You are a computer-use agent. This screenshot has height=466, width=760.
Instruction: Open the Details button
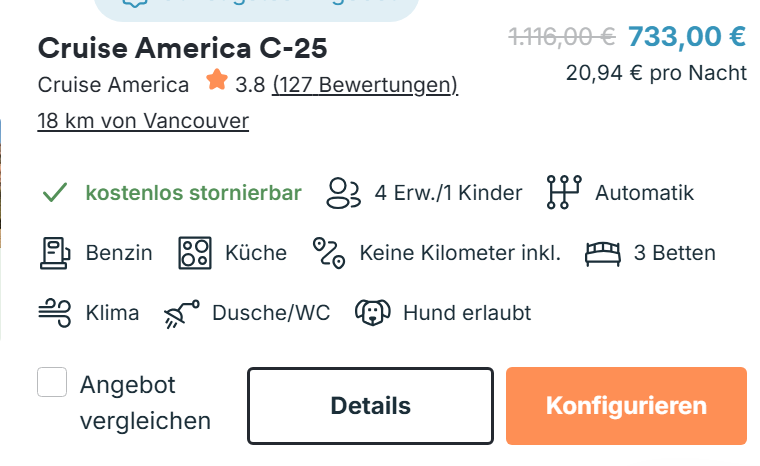(370, 406)
